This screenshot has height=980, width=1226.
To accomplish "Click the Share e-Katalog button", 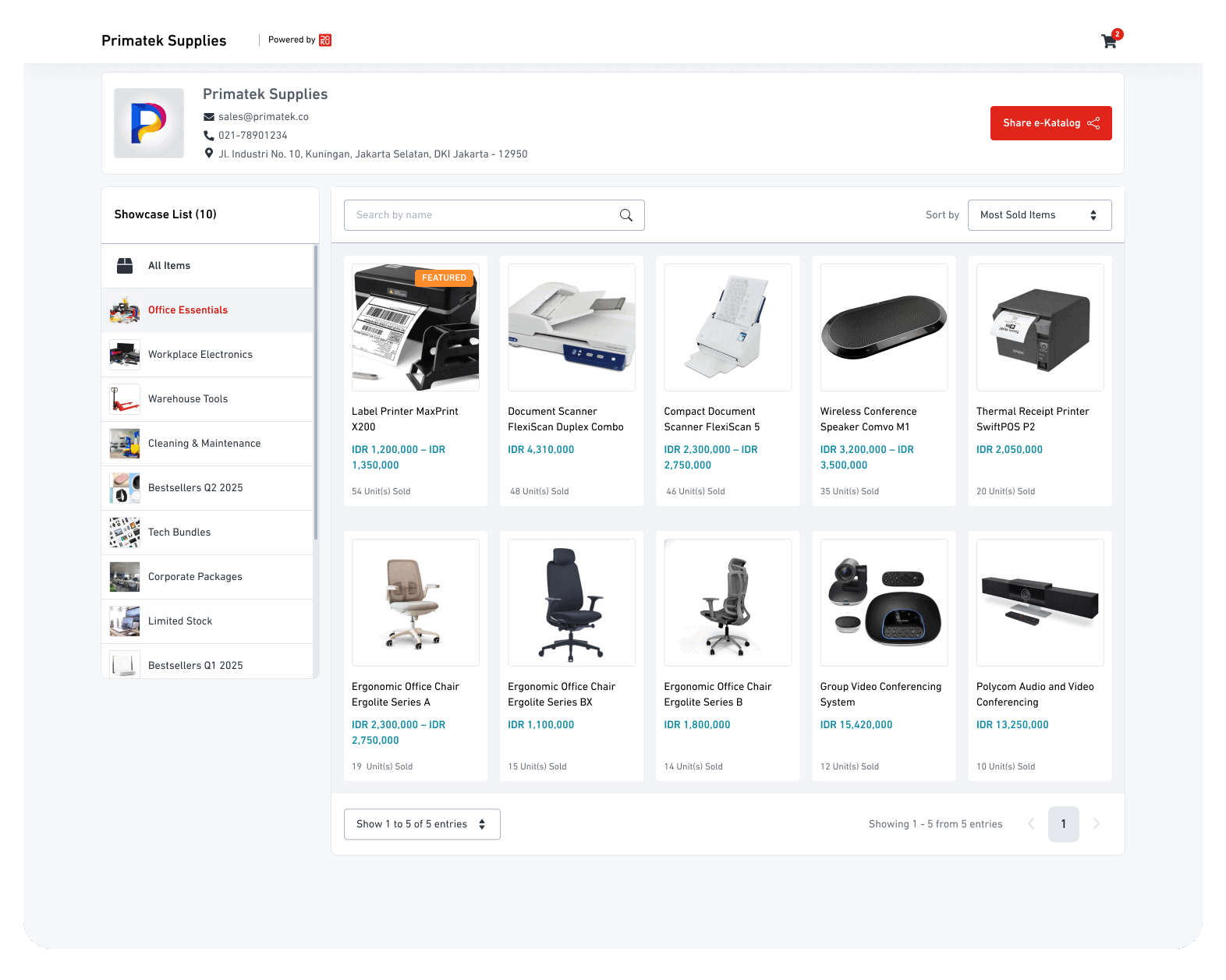I will 1051,123.
